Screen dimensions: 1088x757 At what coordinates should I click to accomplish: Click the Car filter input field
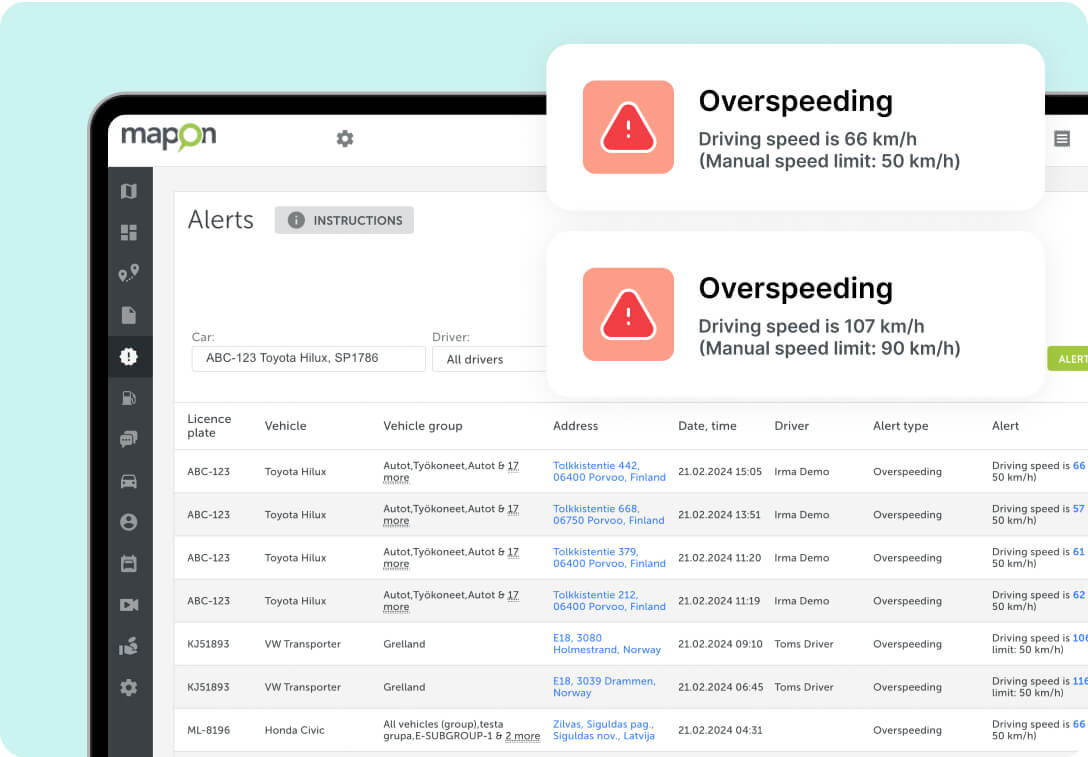coord(307,358)
